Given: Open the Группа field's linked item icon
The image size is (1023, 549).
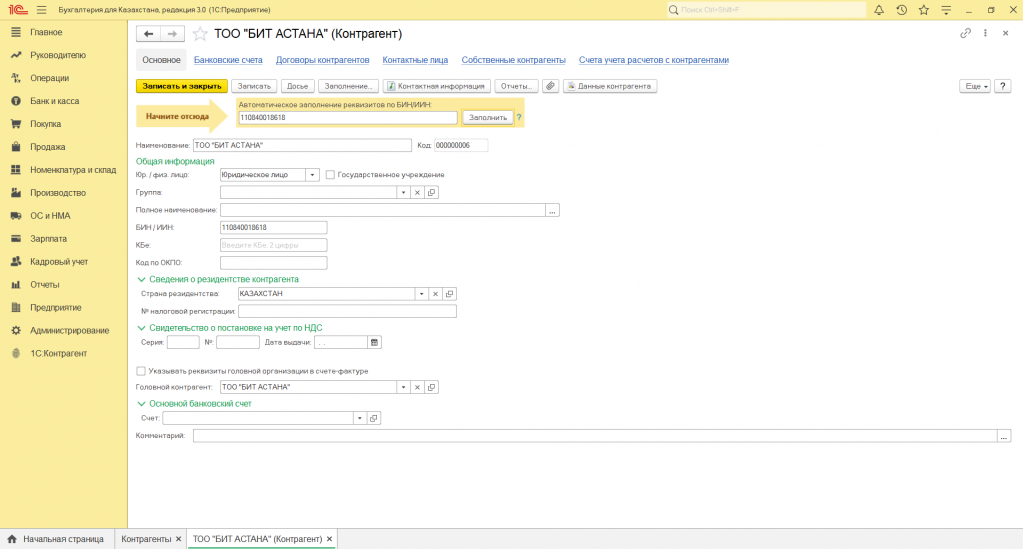Looking at the screenshot, I should 431,193.
